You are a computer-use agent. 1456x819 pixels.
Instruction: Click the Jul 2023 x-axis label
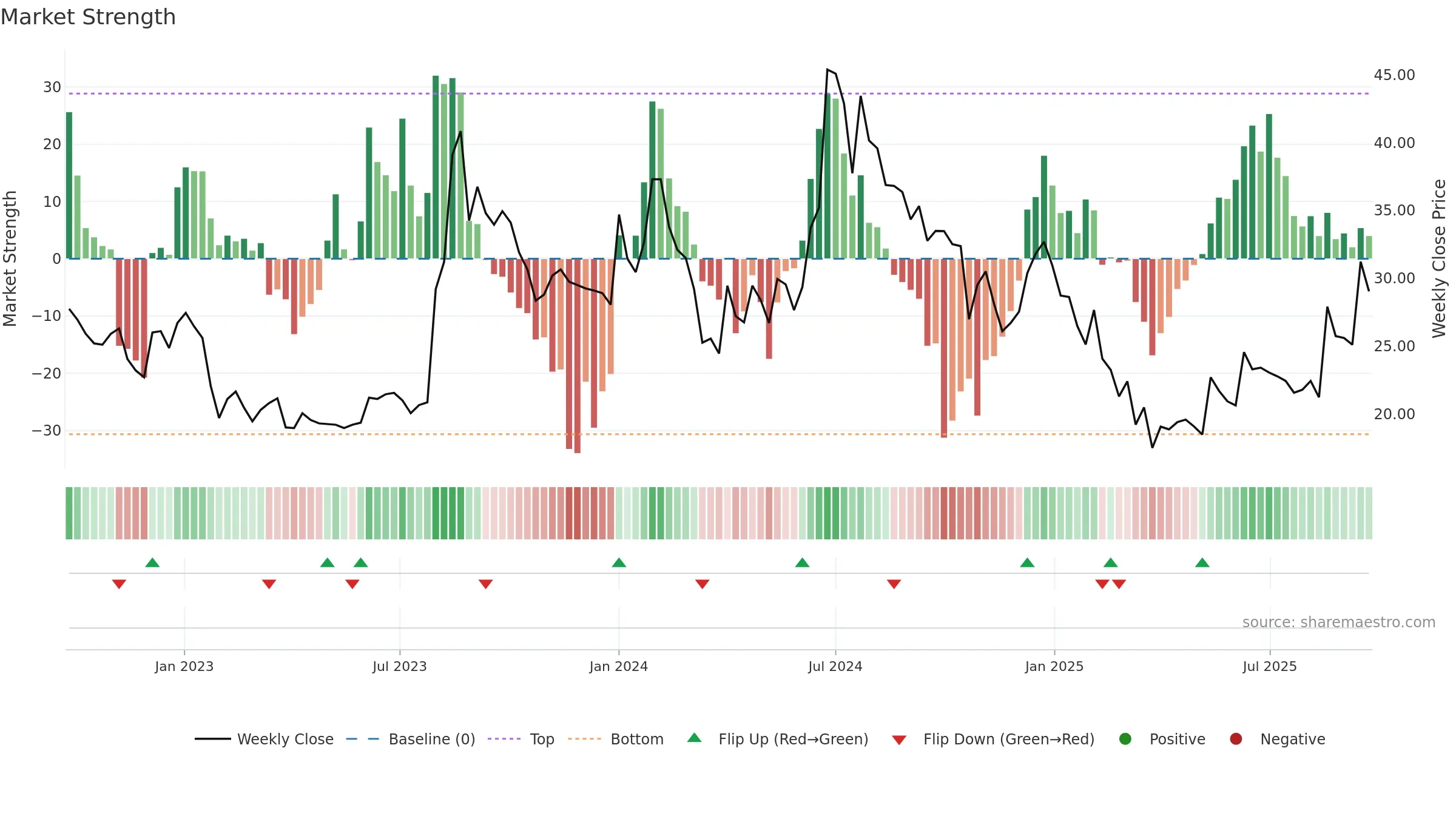(x=400, y=666)
